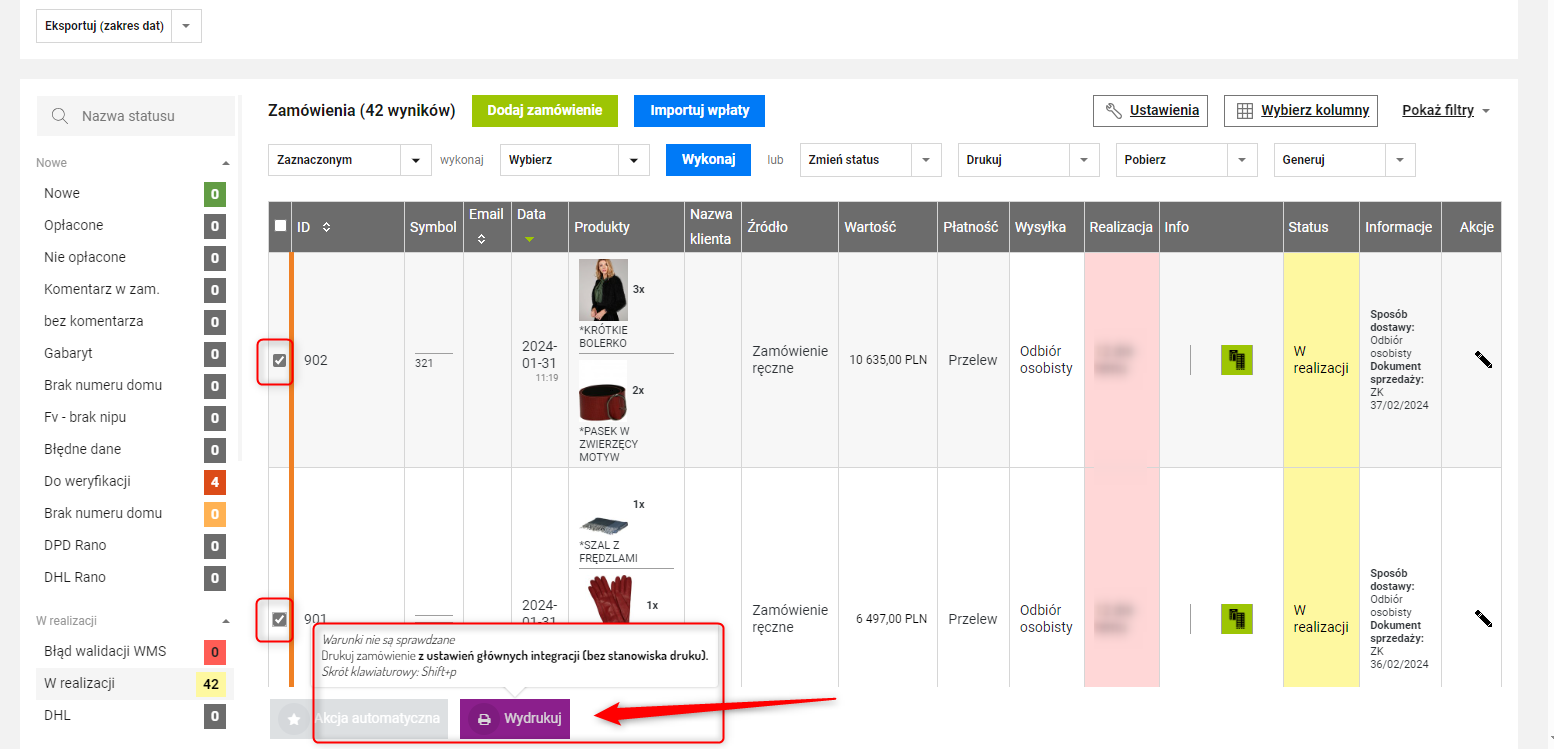The height and width of the screenshot is (749, 1554).
Task: Click the blue Wykonaj button
Action: 709,159
